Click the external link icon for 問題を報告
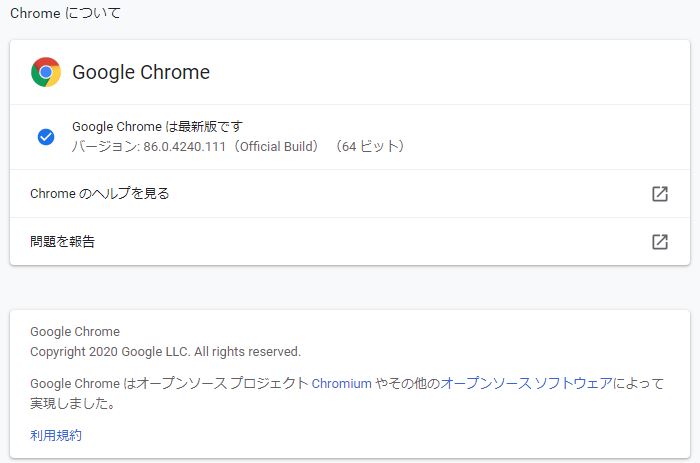Screen dimensions: 700x463 (659, 242)
